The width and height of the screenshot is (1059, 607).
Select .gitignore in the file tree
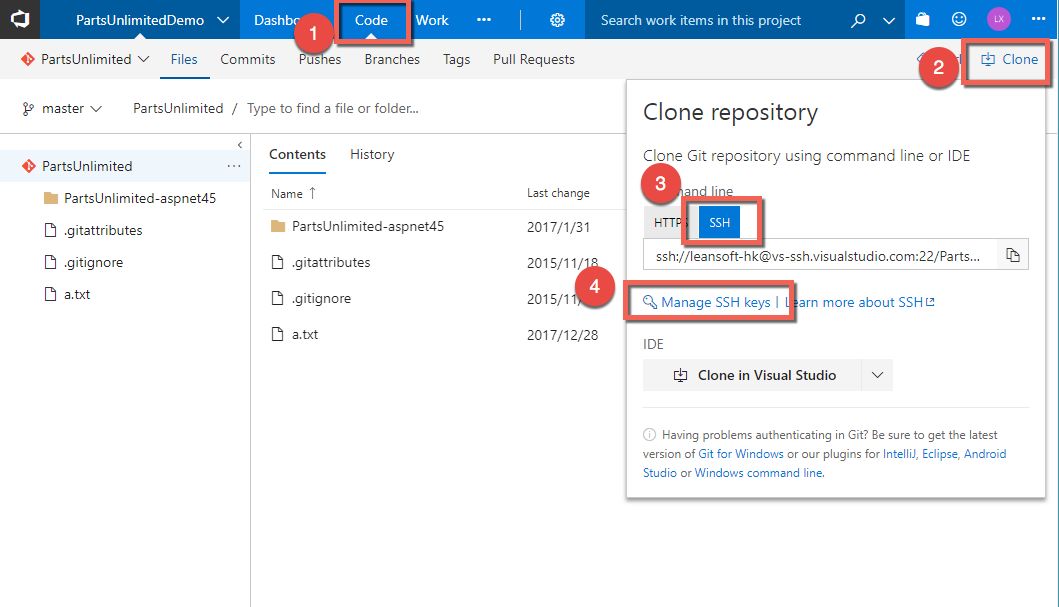click(x=84, y=263)
